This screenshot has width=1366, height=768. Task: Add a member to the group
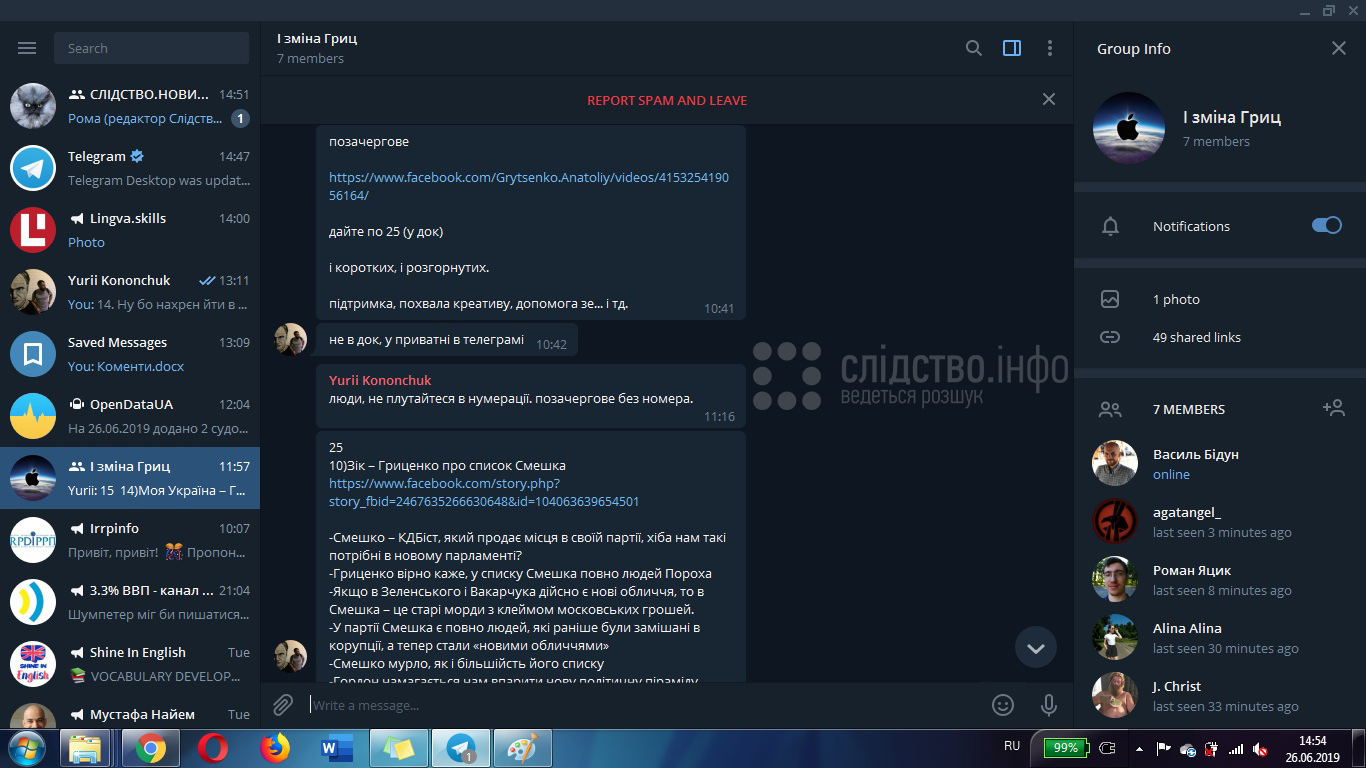(1333, 408)
